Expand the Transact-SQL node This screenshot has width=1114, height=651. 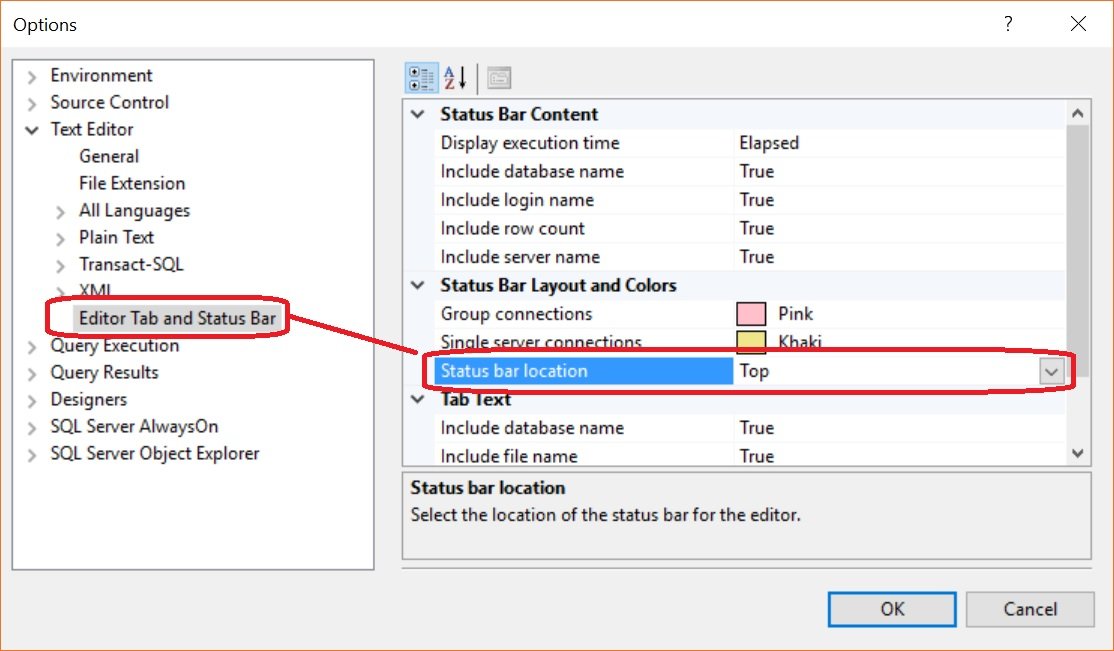pos(60,265)
